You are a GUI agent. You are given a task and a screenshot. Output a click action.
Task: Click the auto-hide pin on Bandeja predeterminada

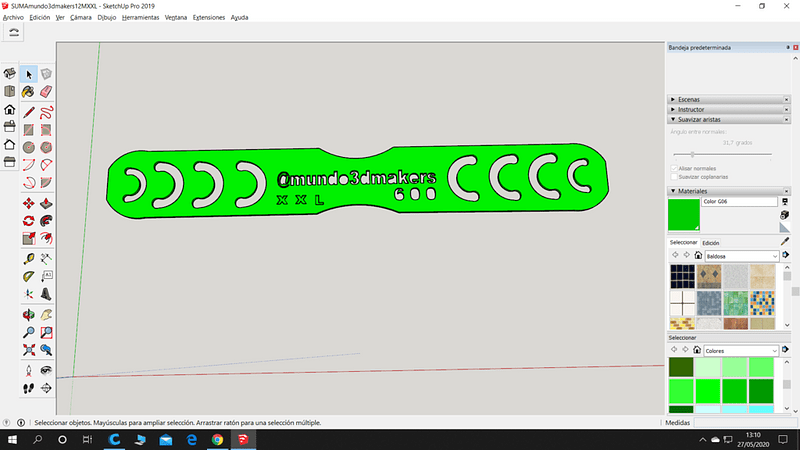click(x=788, y=47)
